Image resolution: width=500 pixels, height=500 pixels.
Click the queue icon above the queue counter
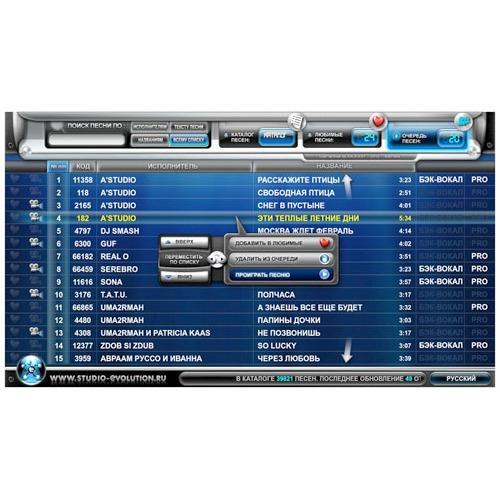(x=464, y=120)
